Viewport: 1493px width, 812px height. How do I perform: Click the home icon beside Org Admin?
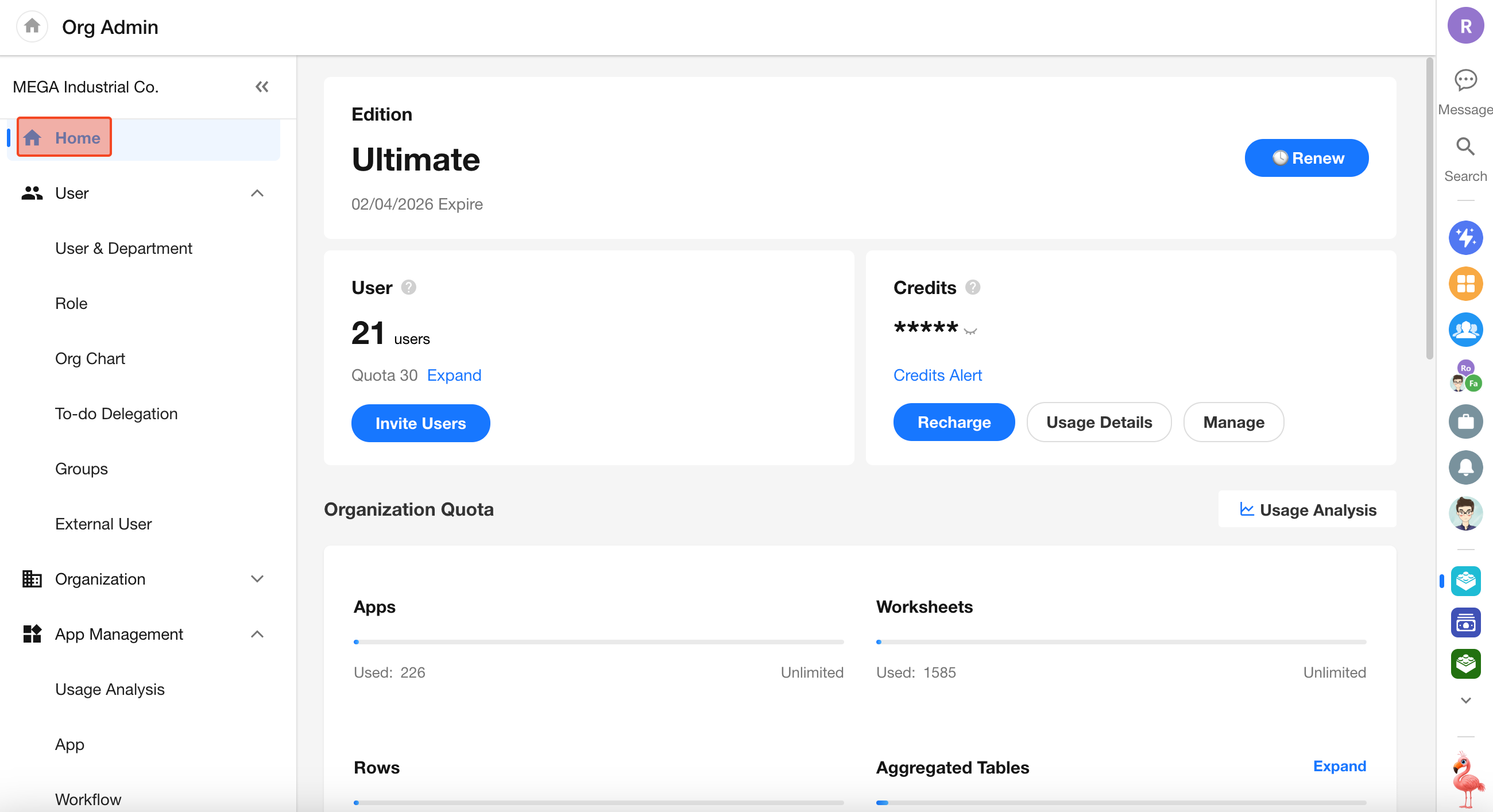click(32, 26)
